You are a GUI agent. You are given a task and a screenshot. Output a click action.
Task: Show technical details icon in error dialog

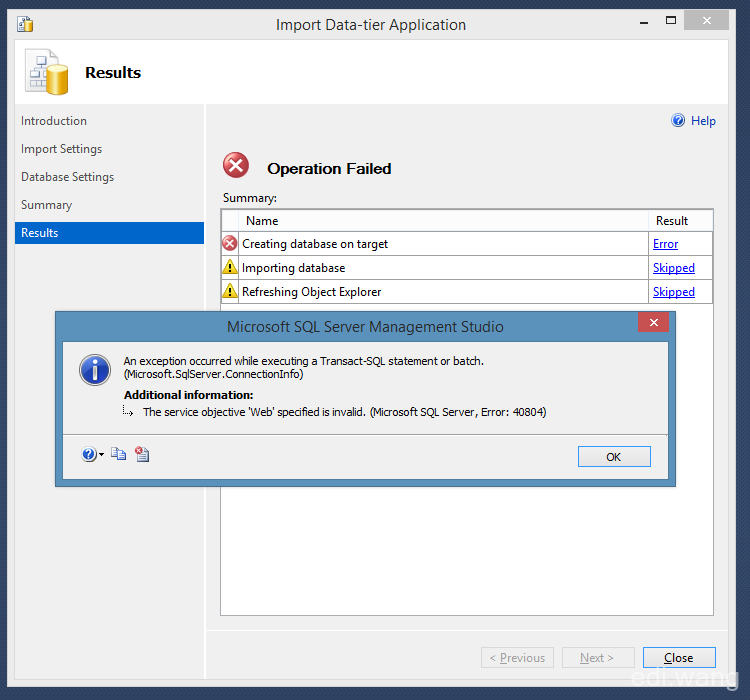[142, 454]
